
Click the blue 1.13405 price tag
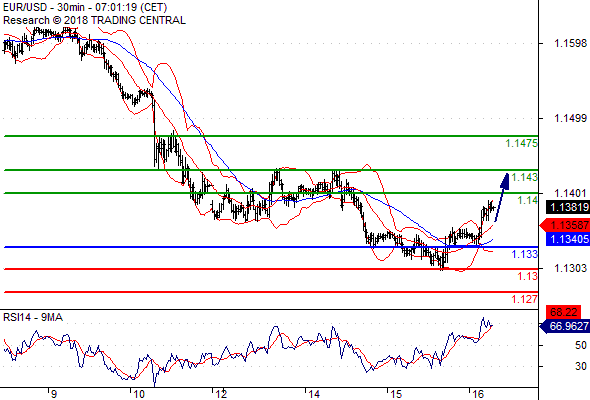click(568, 239)
